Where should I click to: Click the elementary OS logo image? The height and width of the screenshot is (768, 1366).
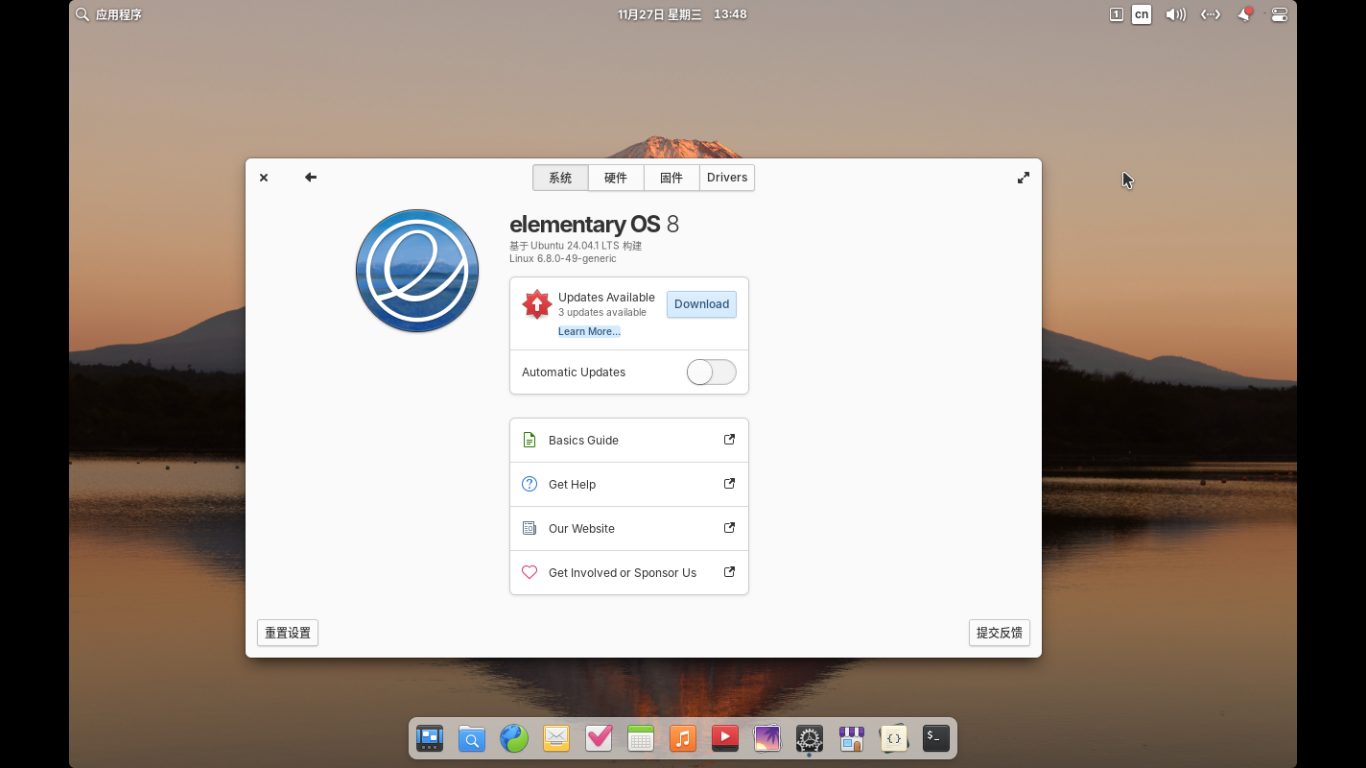click(x=417, y=271)
